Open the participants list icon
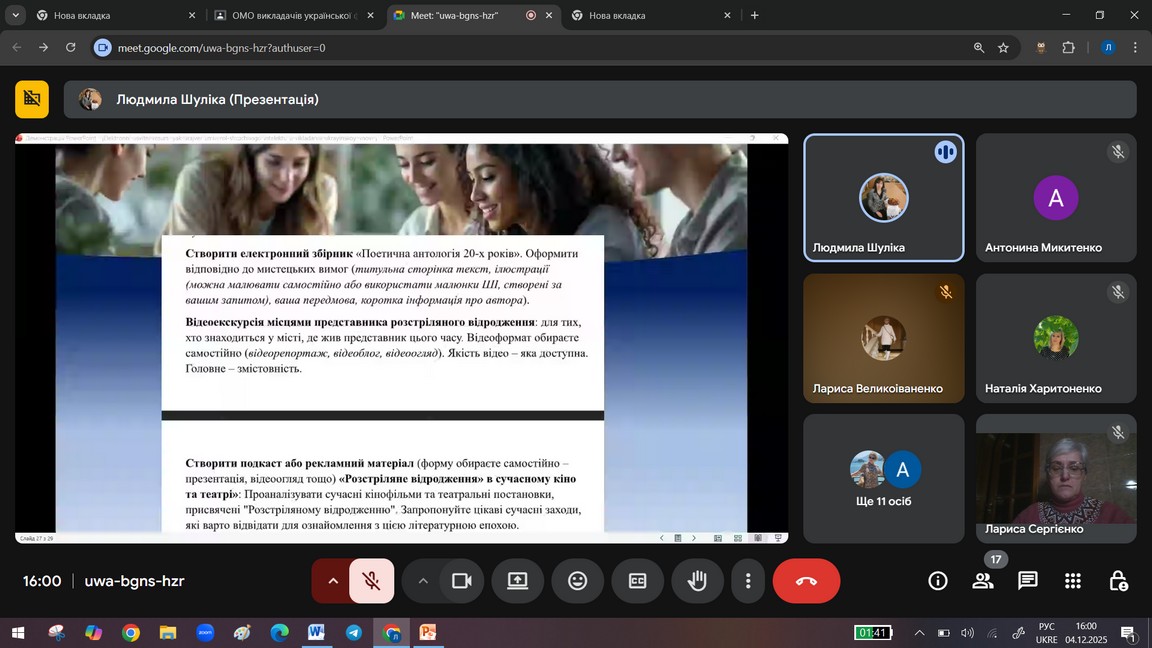The image size is (1152, 648). coord(983,581)
